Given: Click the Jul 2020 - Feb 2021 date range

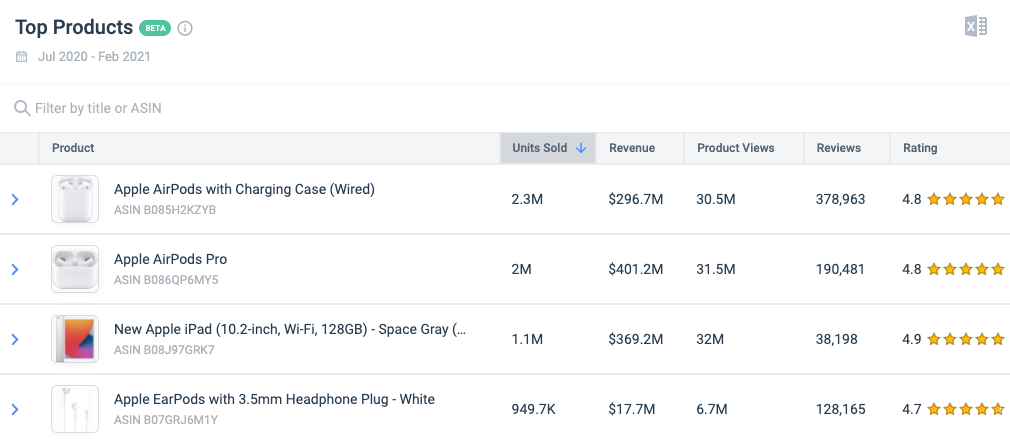Looking at the screenshot, I should [94, 57].
